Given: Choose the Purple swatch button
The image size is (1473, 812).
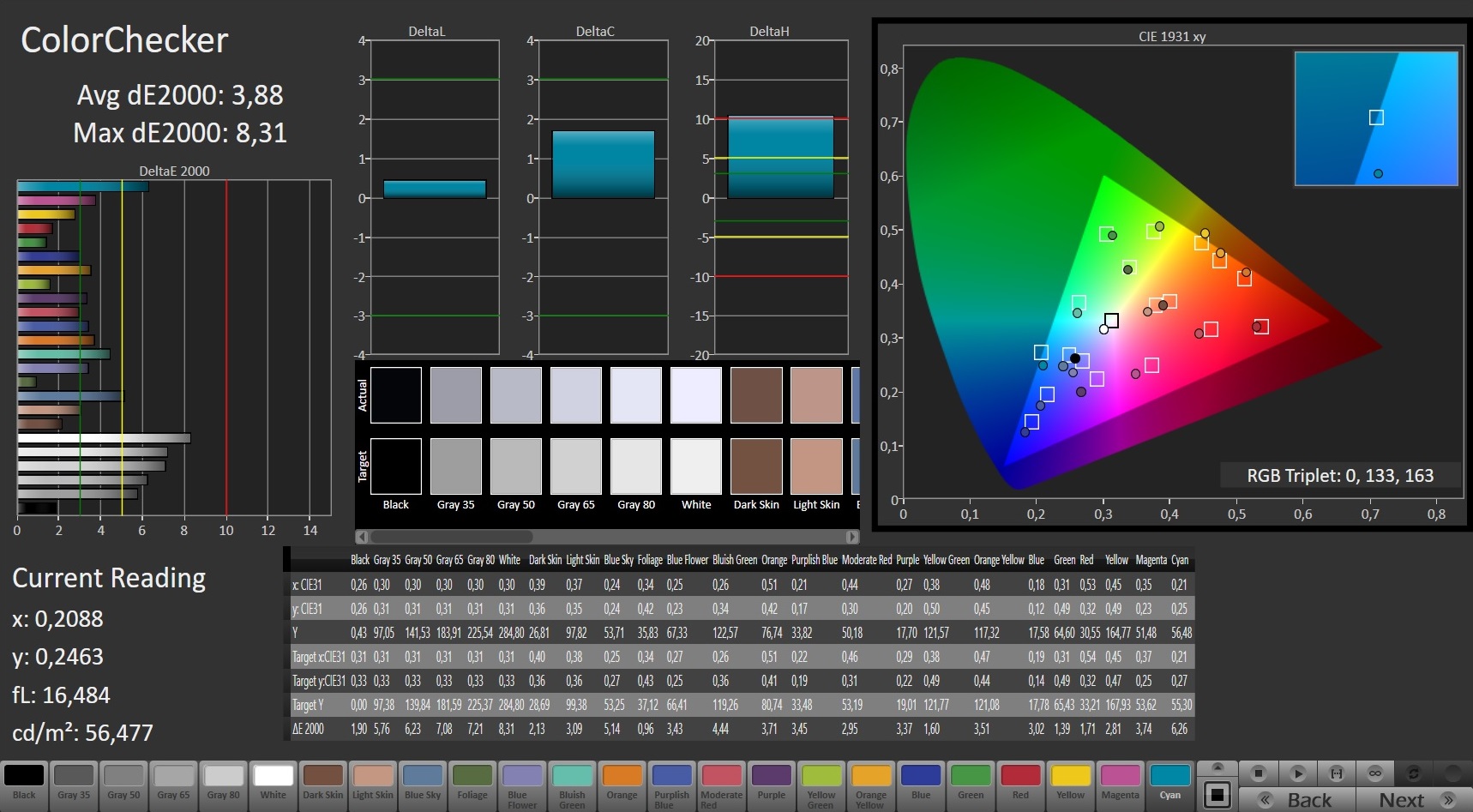Looking at the screenshot, I should (x=772, y=785).
